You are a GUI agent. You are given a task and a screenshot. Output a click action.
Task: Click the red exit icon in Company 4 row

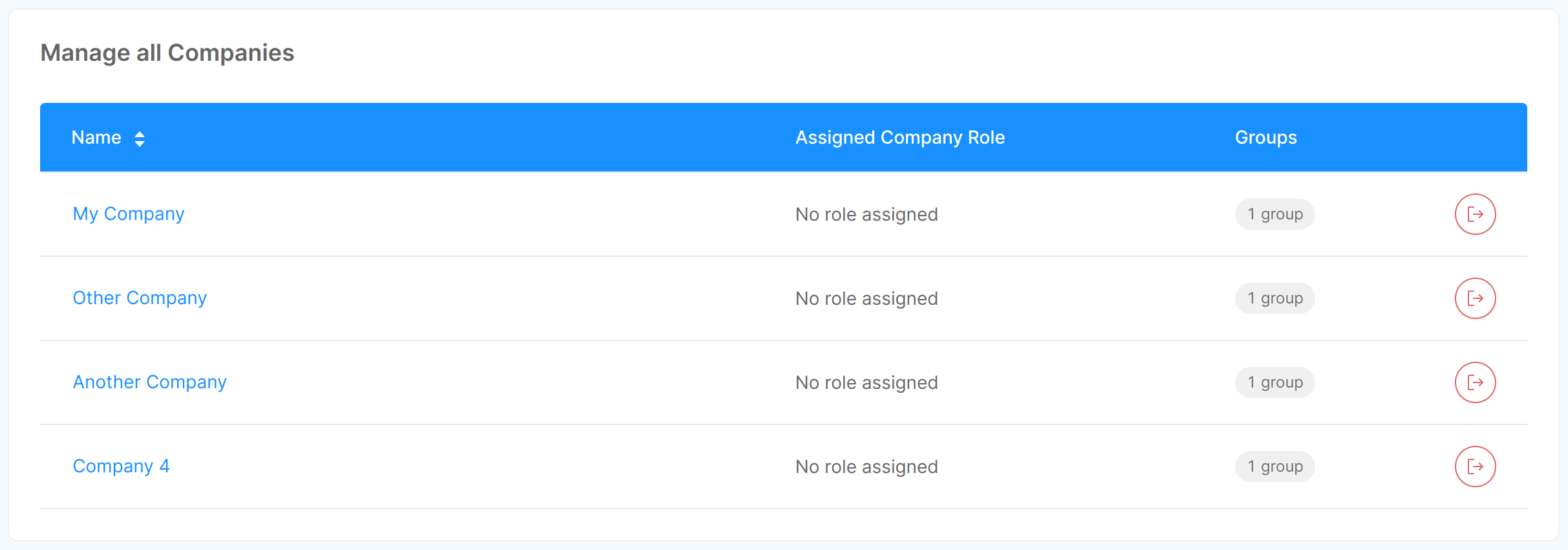pos(1475,466)
